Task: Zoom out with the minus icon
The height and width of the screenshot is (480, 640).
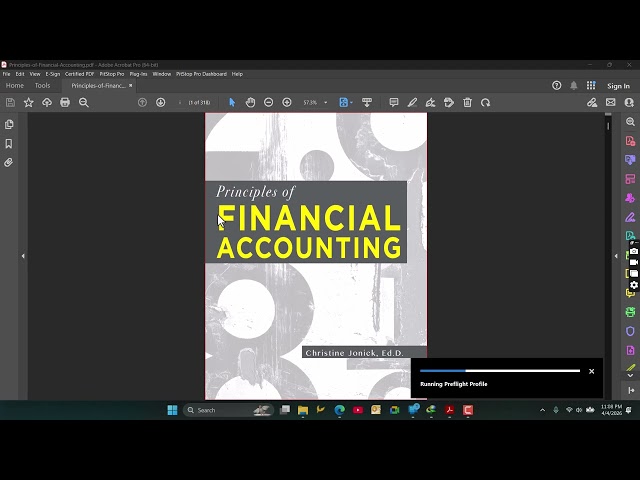Action: (x=268, y=102)
